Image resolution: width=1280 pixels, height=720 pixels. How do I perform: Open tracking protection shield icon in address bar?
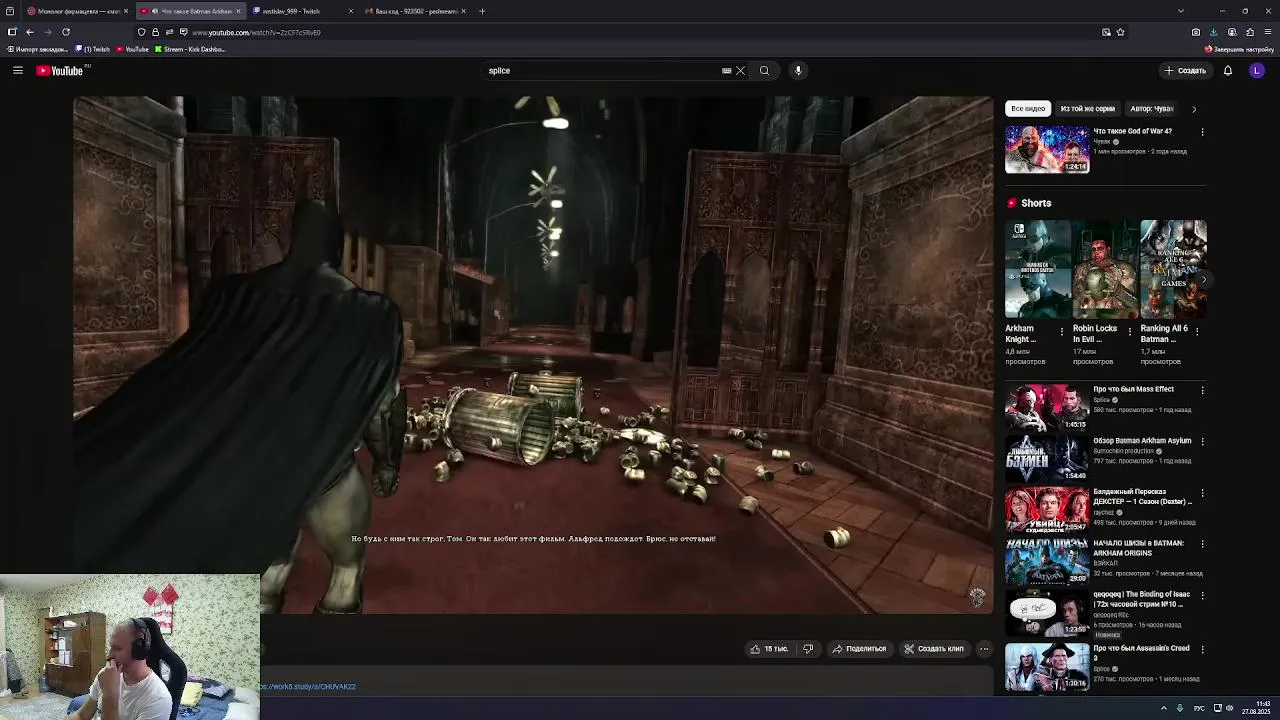click(141, 32)
